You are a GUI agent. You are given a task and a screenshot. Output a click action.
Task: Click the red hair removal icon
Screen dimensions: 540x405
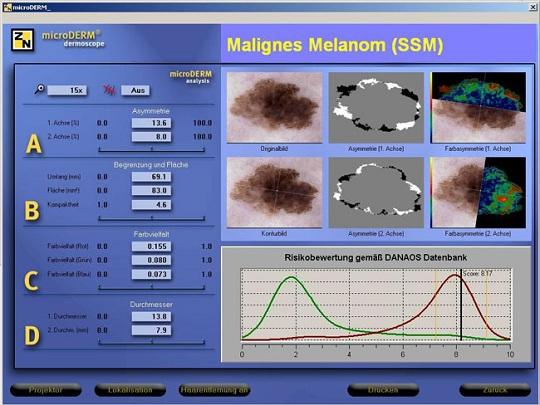(x=110, y=90)
